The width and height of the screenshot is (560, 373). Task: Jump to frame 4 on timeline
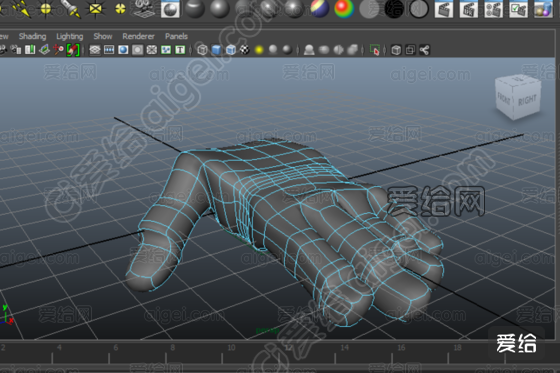(x=59, y=347)
